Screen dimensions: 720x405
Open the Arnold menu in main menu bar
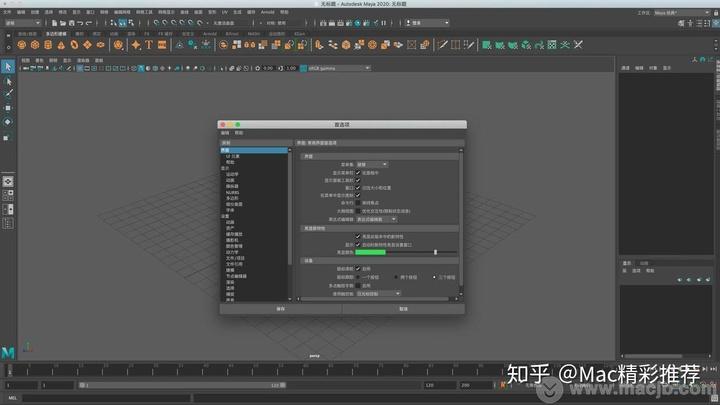267,12
